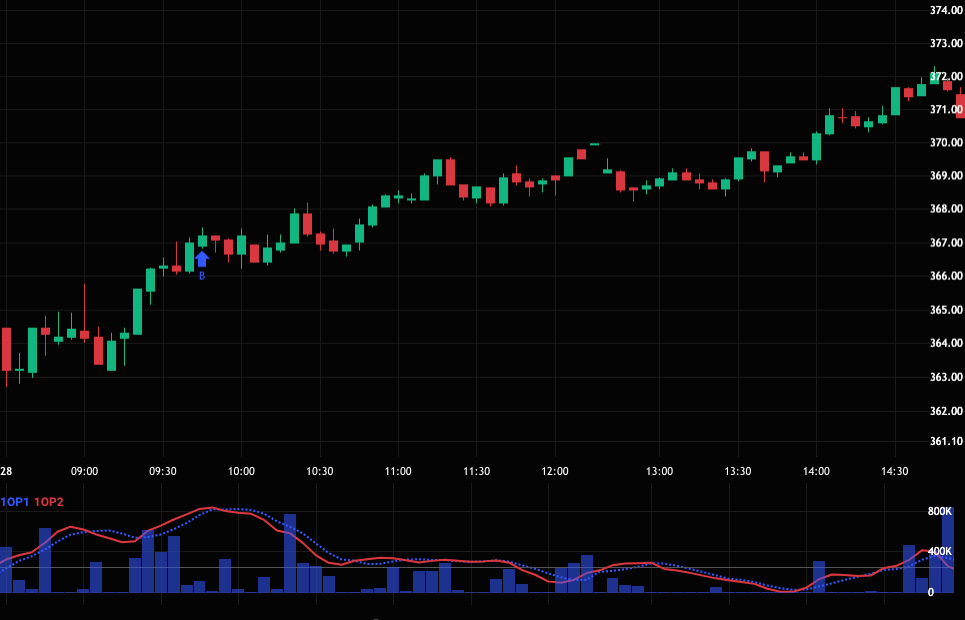Pick the 364.00 price level label
This screenshot has width=965, height=620.
tap(946, 343)
